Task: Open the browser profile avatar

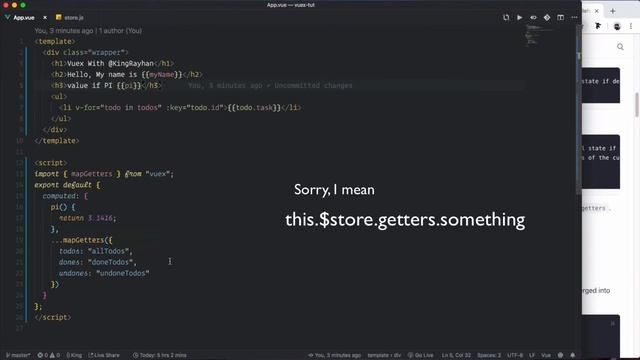Action: [617, 27]
